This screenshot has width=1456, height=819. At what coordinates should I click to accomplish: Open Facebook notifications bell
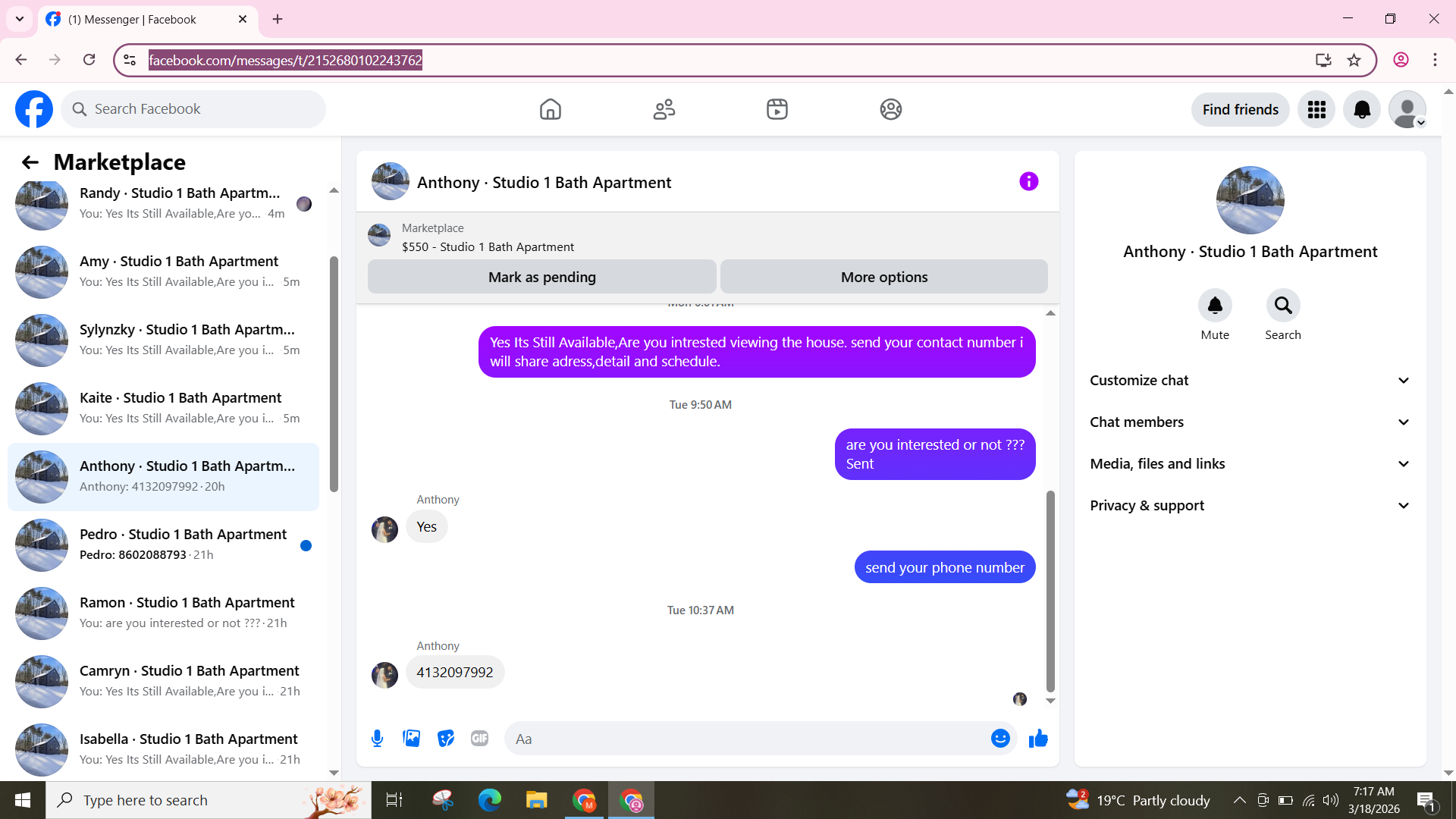pyautogui.click(x=1361, y=110)
